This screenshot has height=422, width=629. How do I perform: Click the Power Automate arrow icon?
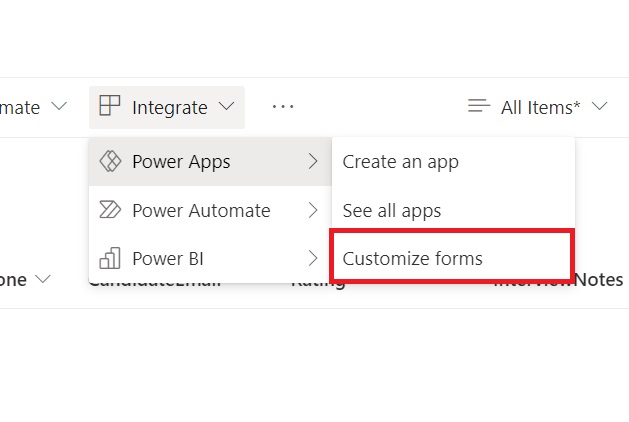click(x=110, y=210)
